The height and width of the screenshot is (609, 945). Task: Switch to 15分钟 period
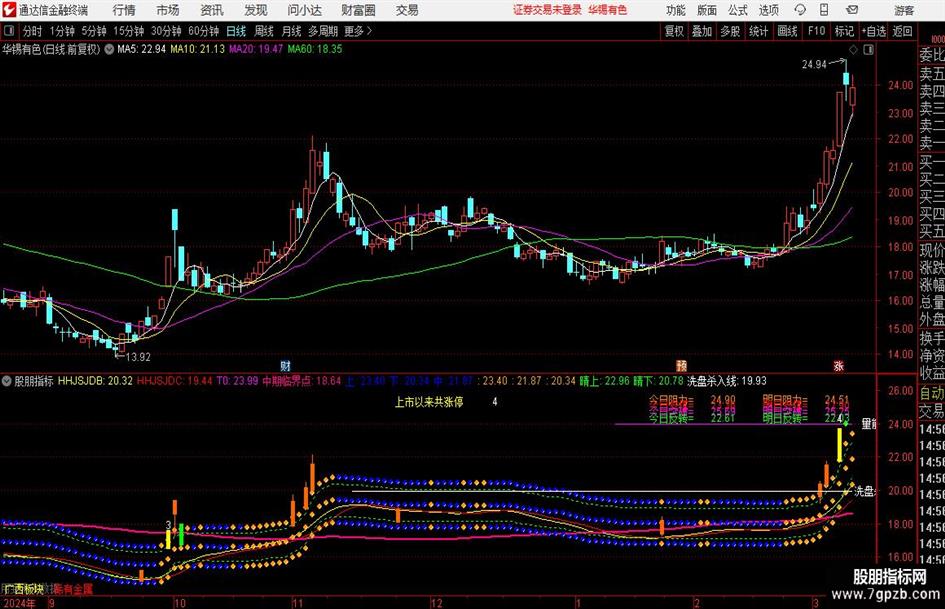pos(128,31)
